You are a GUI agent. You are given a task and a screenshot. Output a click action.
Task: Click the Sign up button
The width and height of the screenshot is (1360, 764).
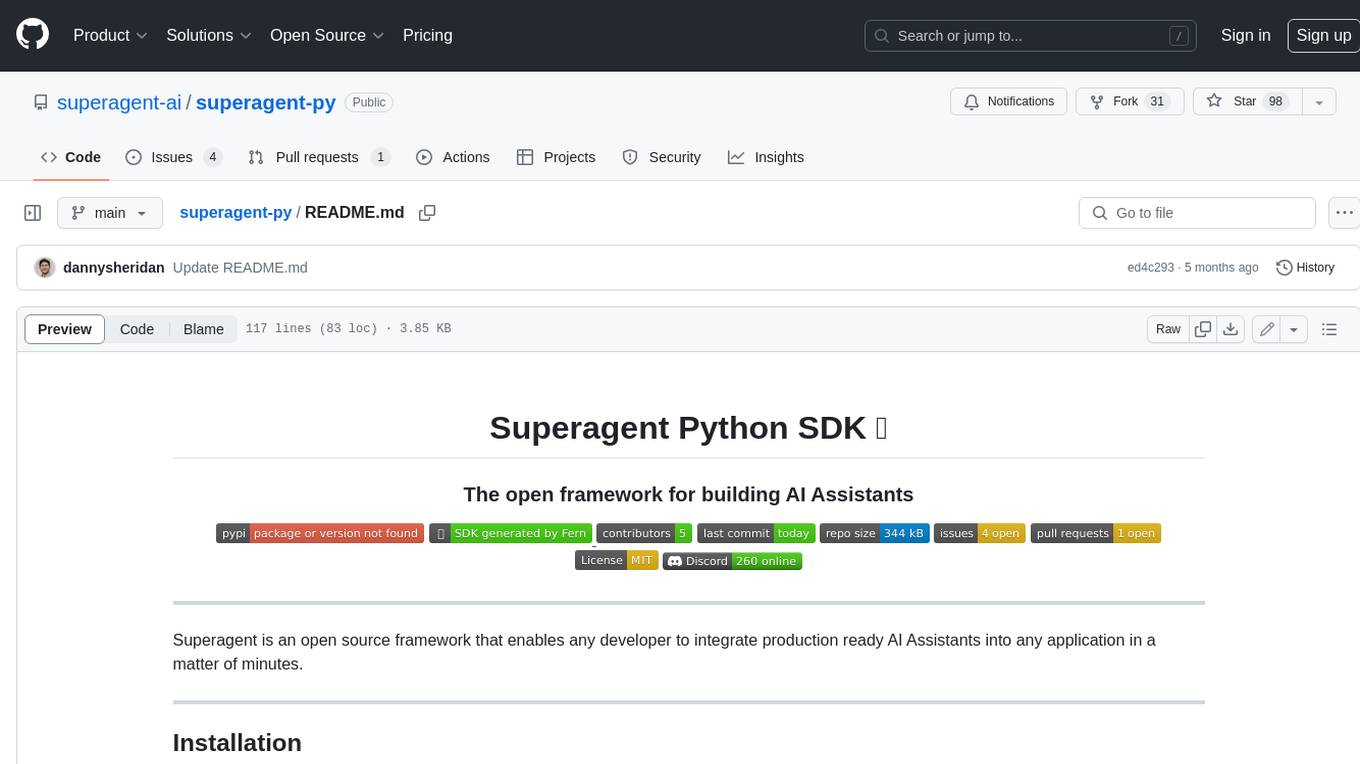pyautogui.click(x=1323, y=35)
